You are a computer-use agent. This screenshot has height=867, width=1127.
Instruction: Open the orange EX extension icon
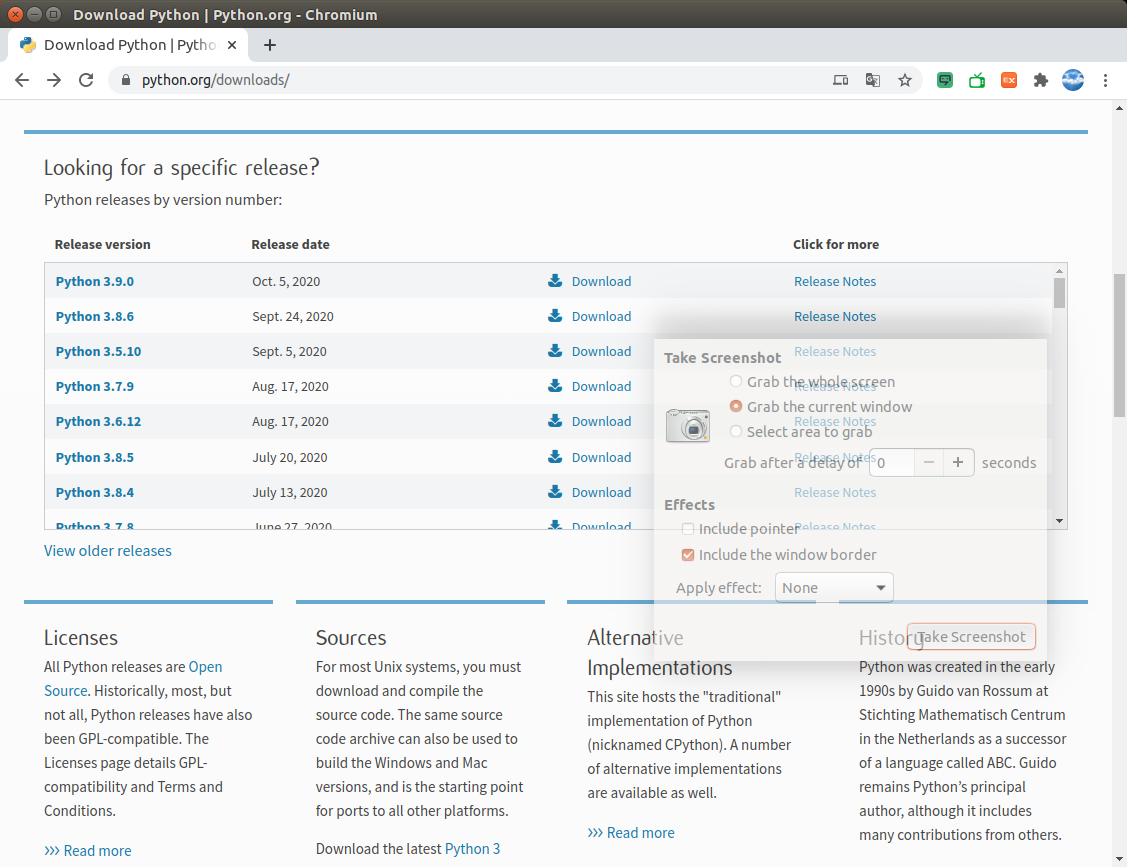pyautogui.click(x=1009, y=81)
